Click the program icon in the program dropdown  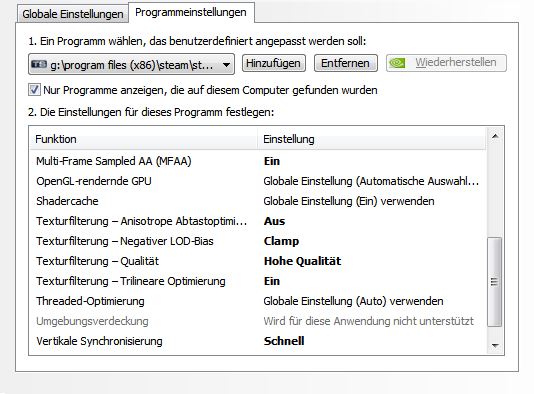click(39, 64)
